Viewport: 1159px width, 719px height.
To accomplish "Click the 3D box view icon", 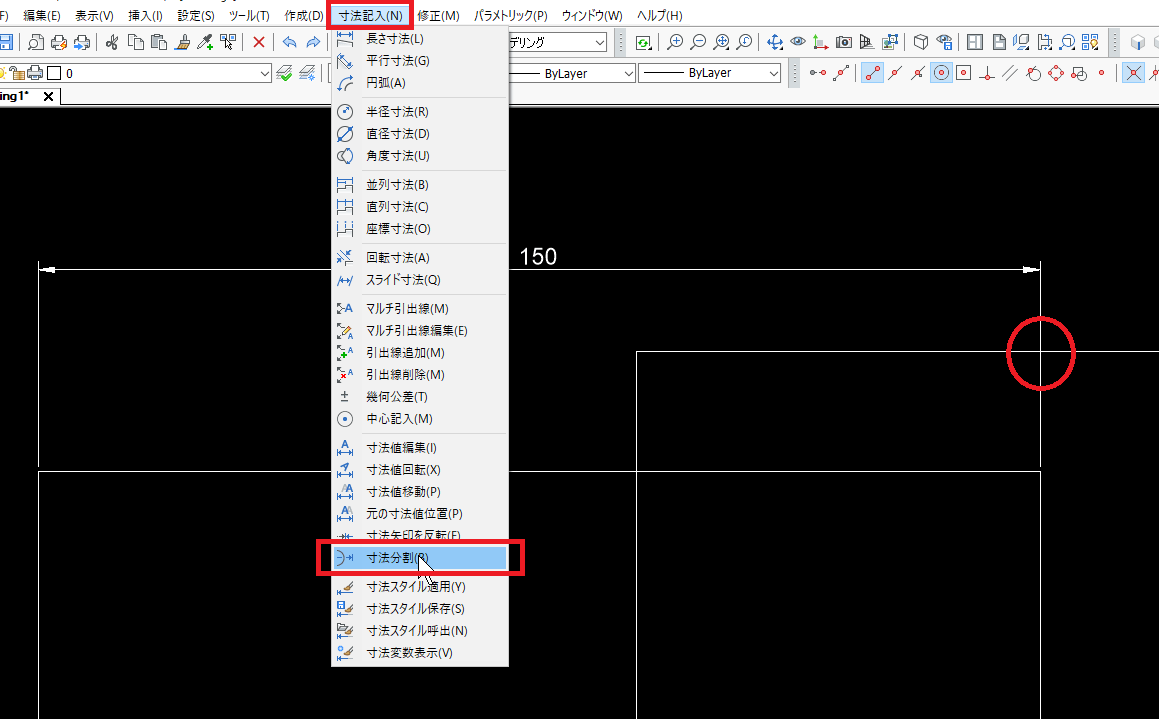I will [921, 42].
